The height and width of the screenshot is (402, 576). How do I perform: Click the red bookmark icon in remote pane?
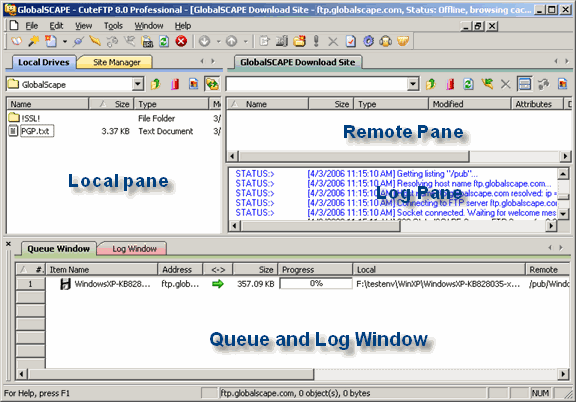(450, 84)
